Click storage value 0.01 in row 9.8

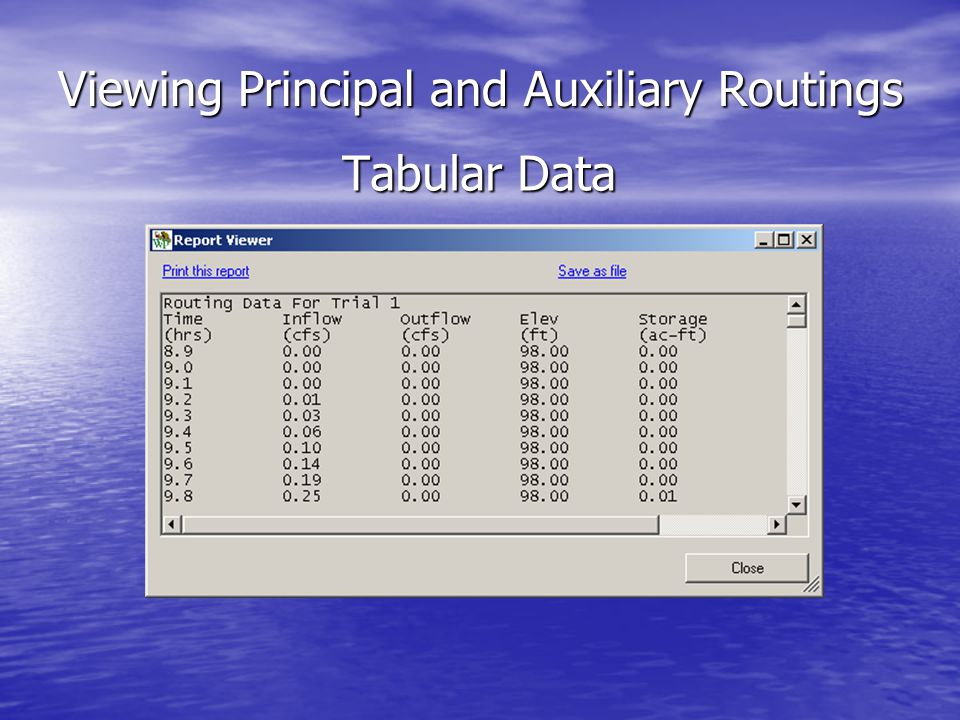(658, 496)
